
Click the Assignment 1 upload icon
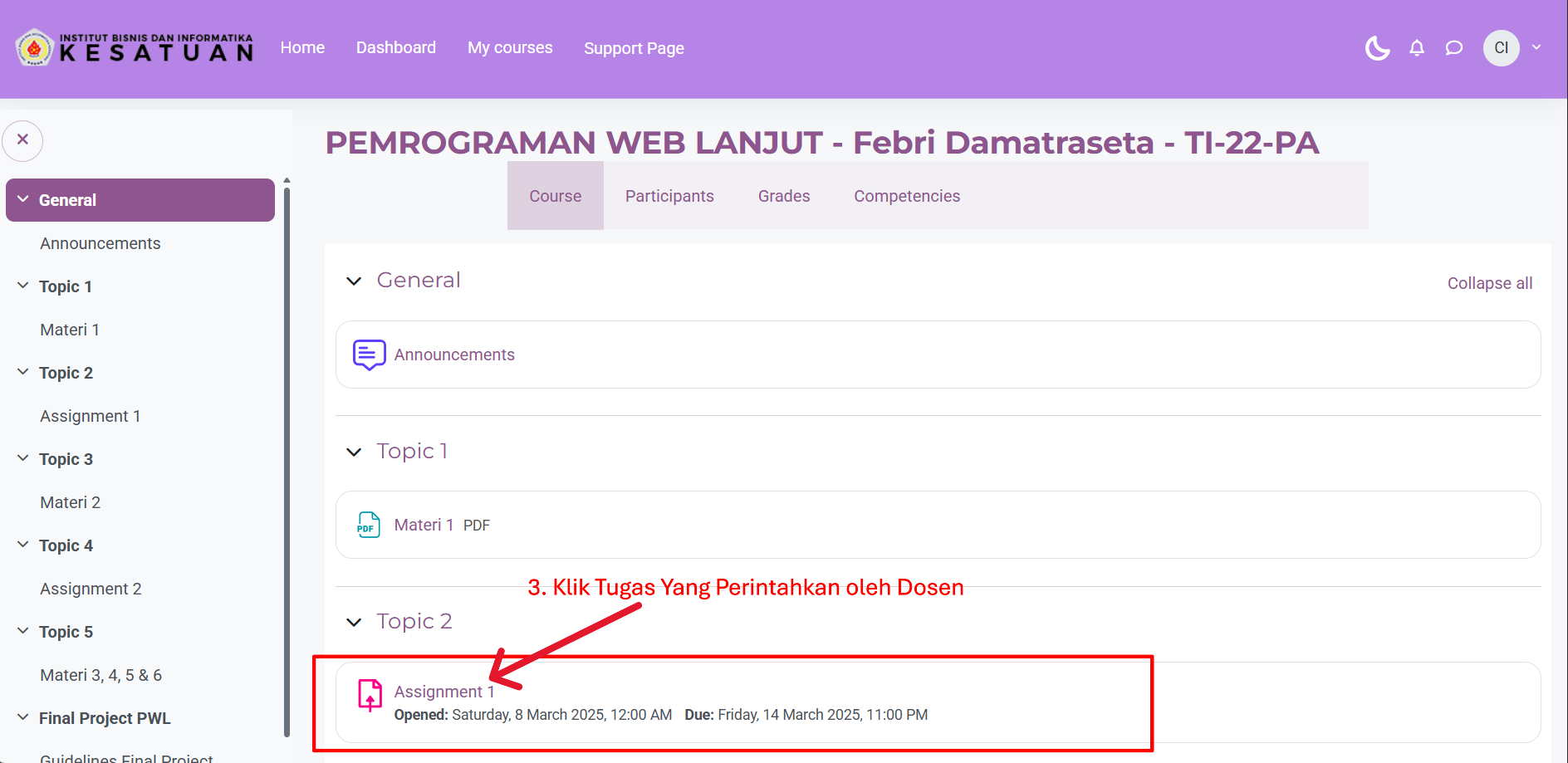tap(370, 696)
